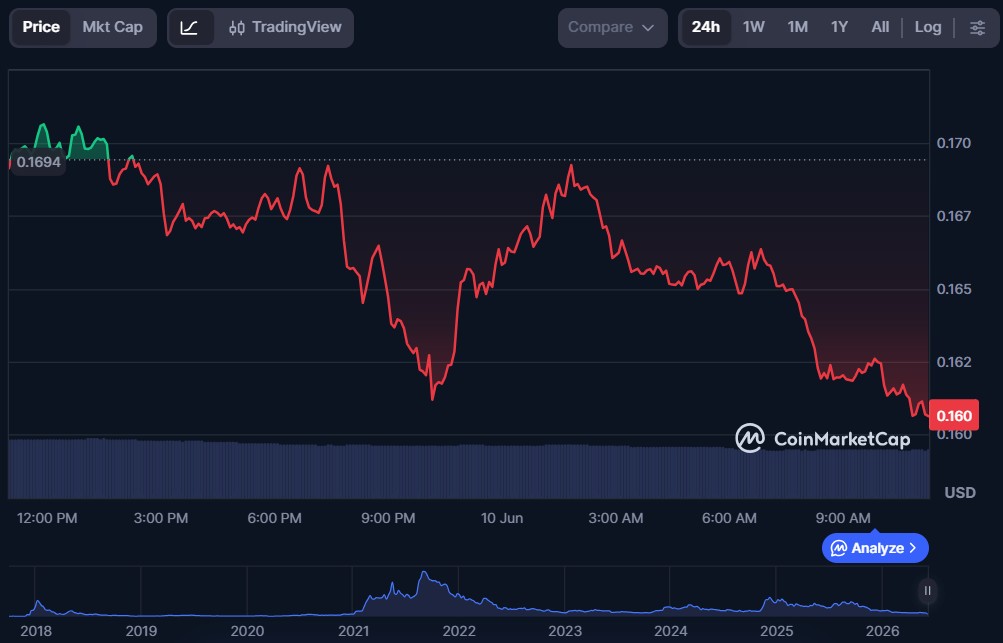
Task: Click 2020 on the history timeline
Action: tap(248, 631)
